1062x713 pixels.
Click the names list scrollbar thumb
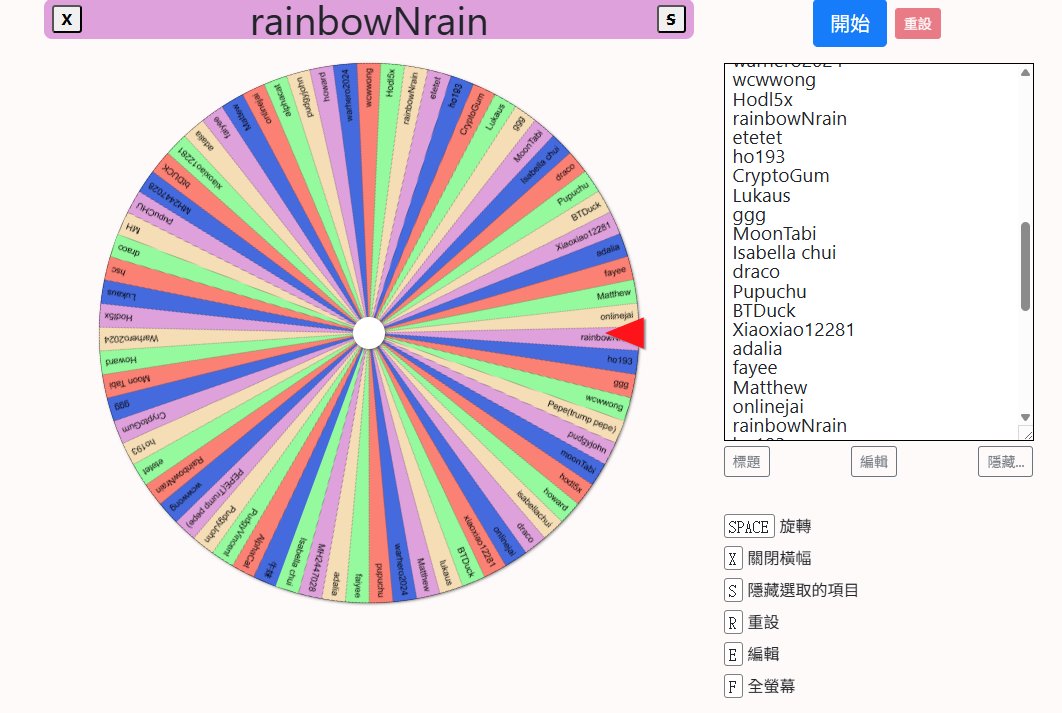click(1025, 266)
